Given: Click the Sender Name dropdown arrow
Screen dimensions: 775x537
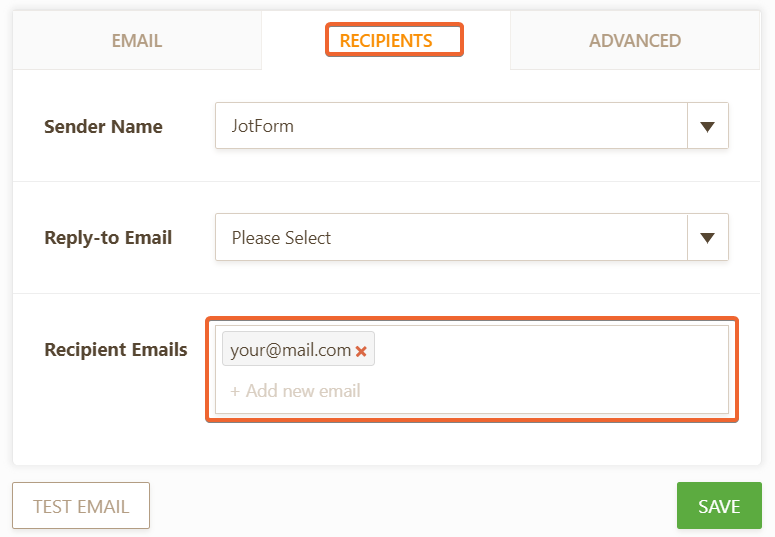Looking at the screenshot, I should pos(708,127).
